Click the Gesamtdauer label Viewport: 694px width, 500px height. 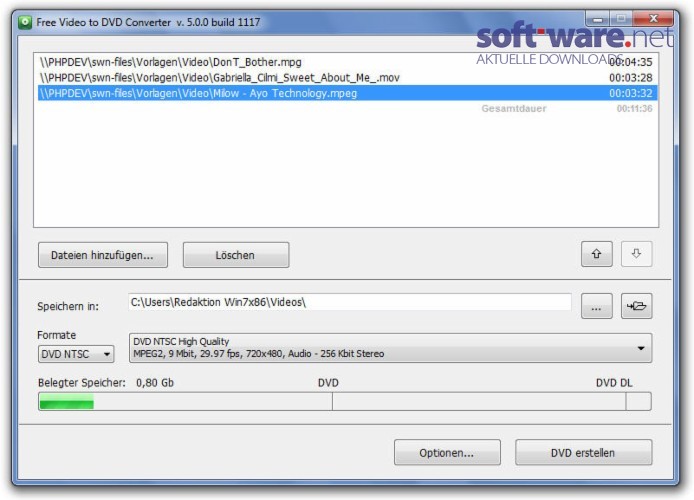(513, 109)
